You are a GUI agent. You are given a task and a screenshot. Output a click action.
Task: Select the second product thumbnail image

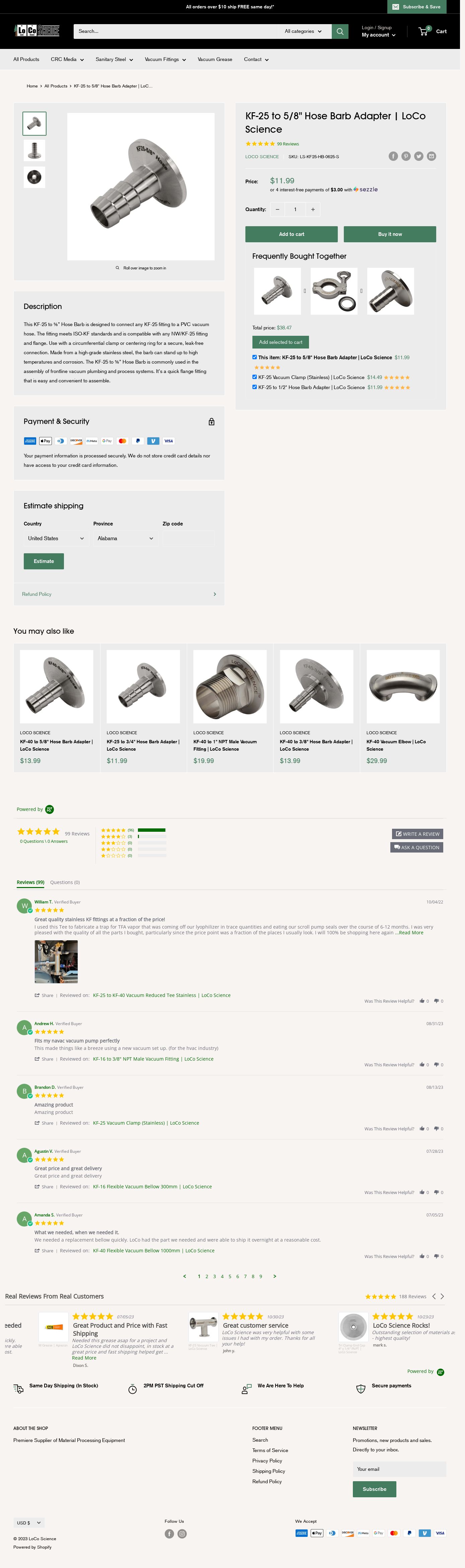click(34, 150)
